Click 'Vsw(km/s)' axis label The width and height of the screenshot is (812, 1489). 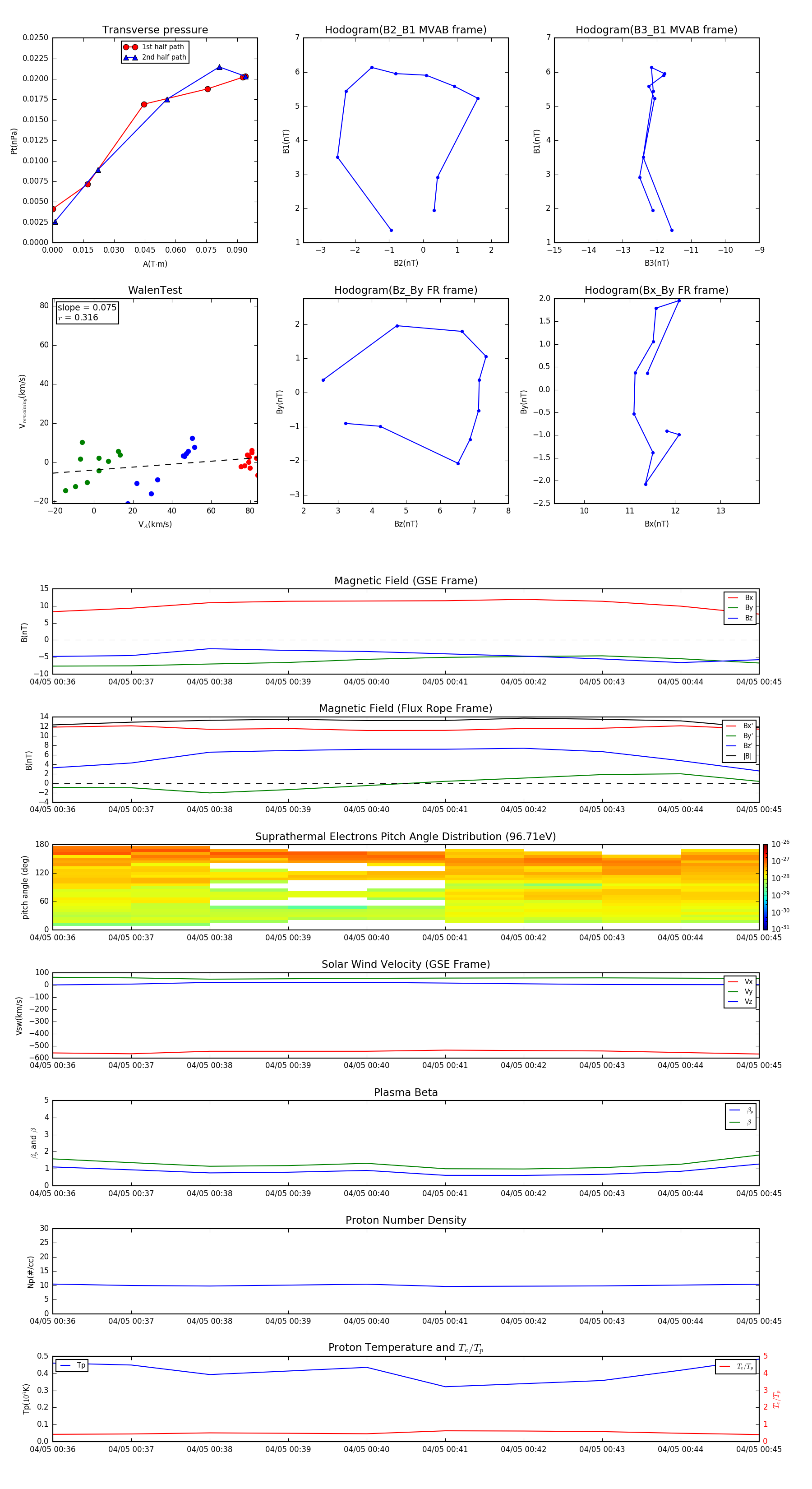coord(18,1016)
